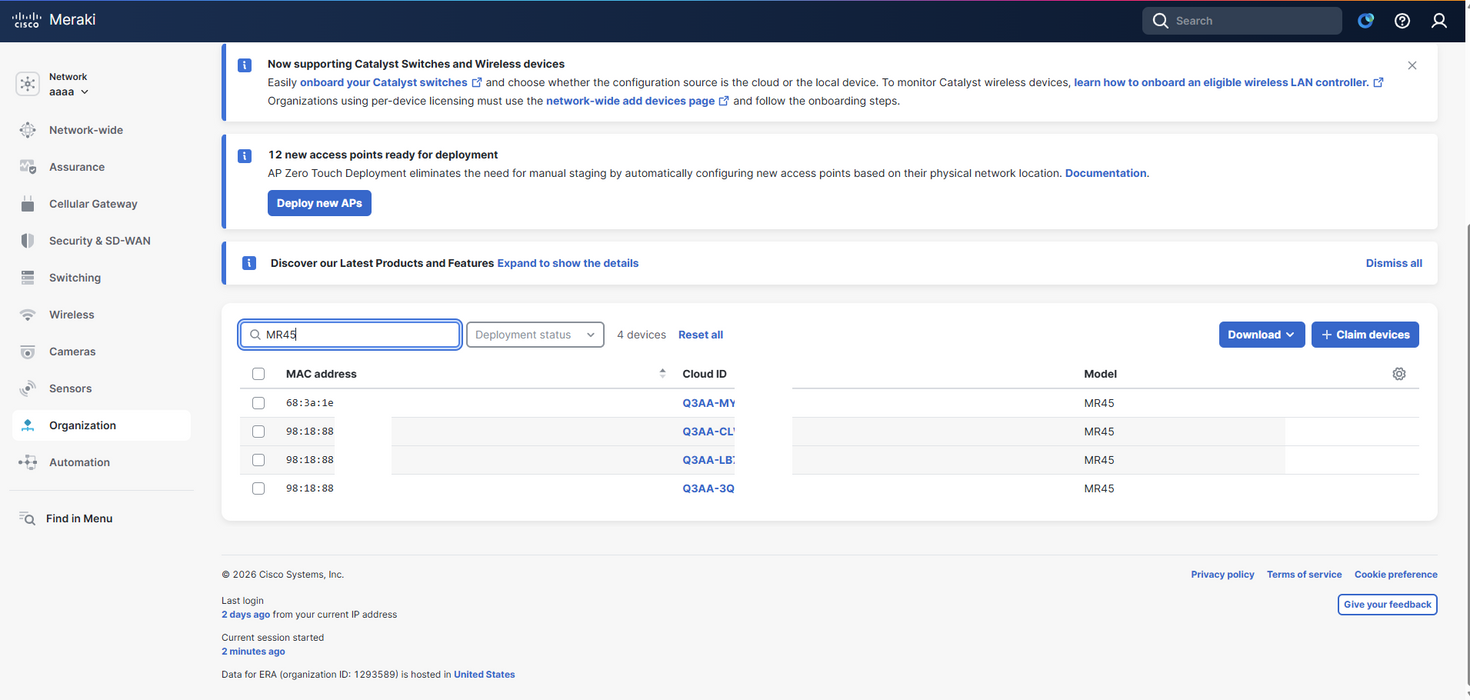Click the Reset all filter link

click(x=701, y=335)
